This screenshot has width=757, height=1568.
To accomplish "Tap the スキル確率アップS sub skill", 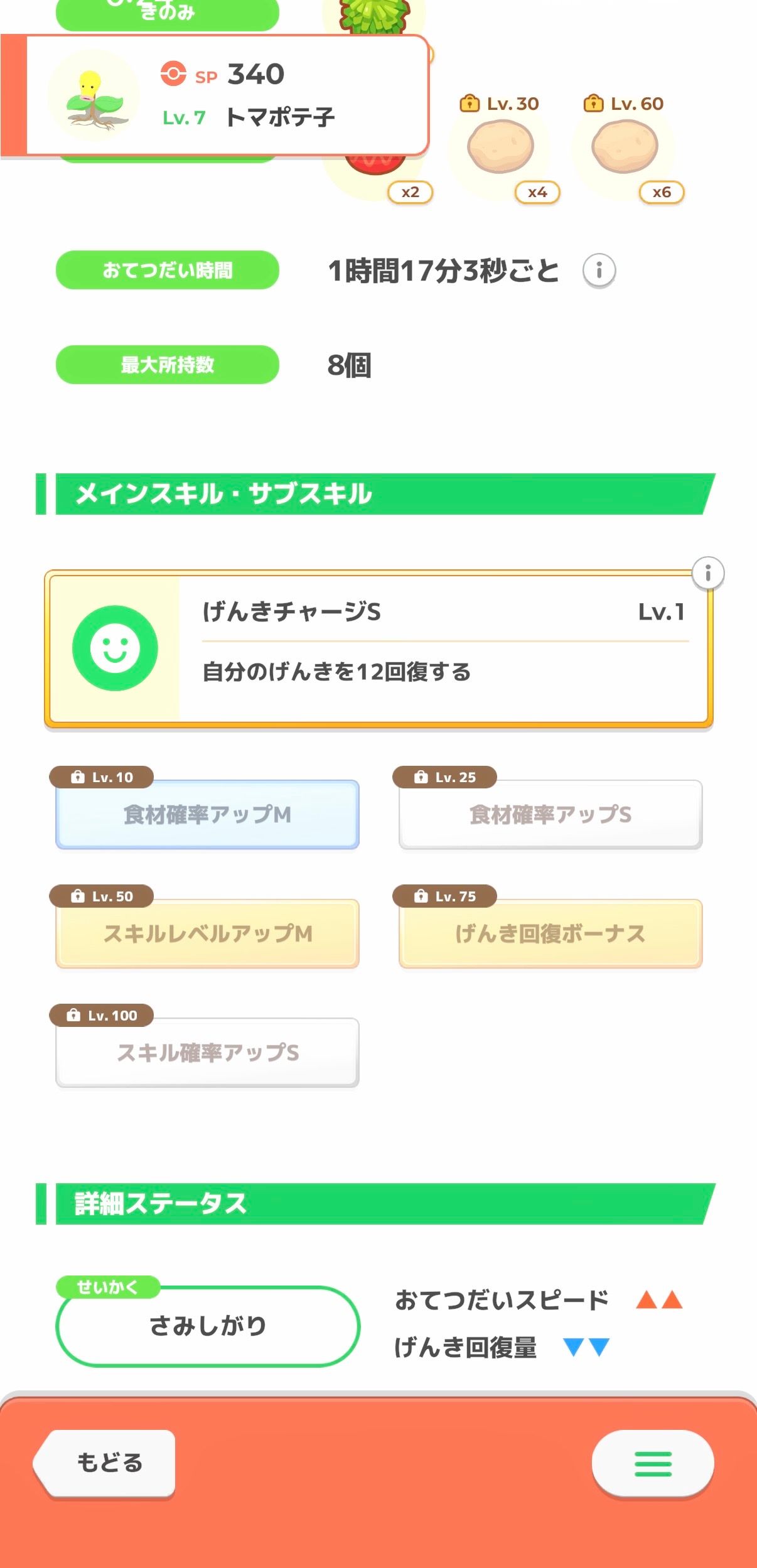I will click(x=207, y=1052).
